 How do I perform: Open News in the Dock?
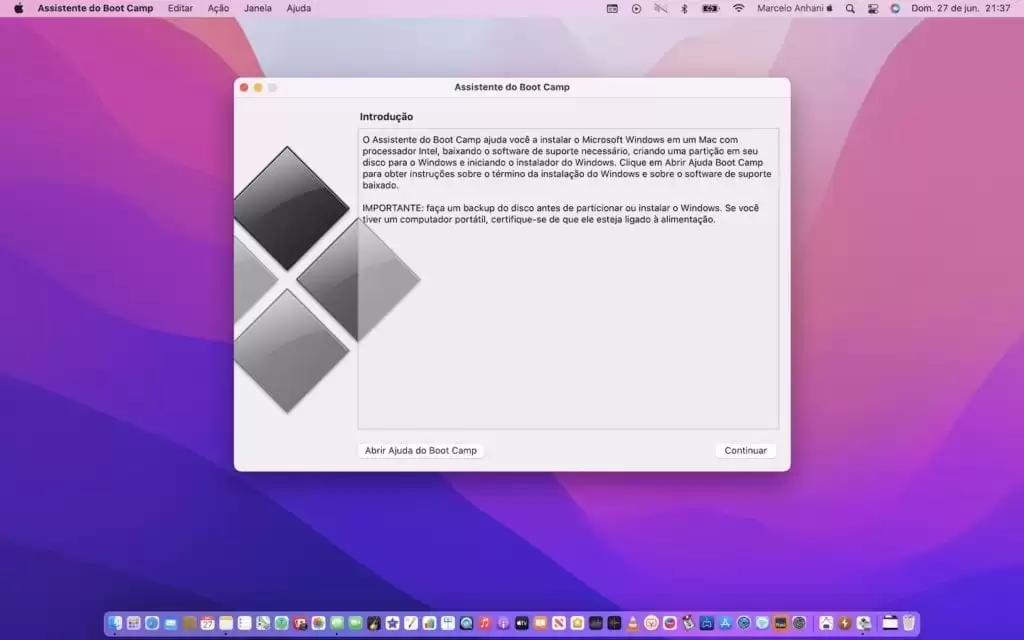[x=558, y=624]
